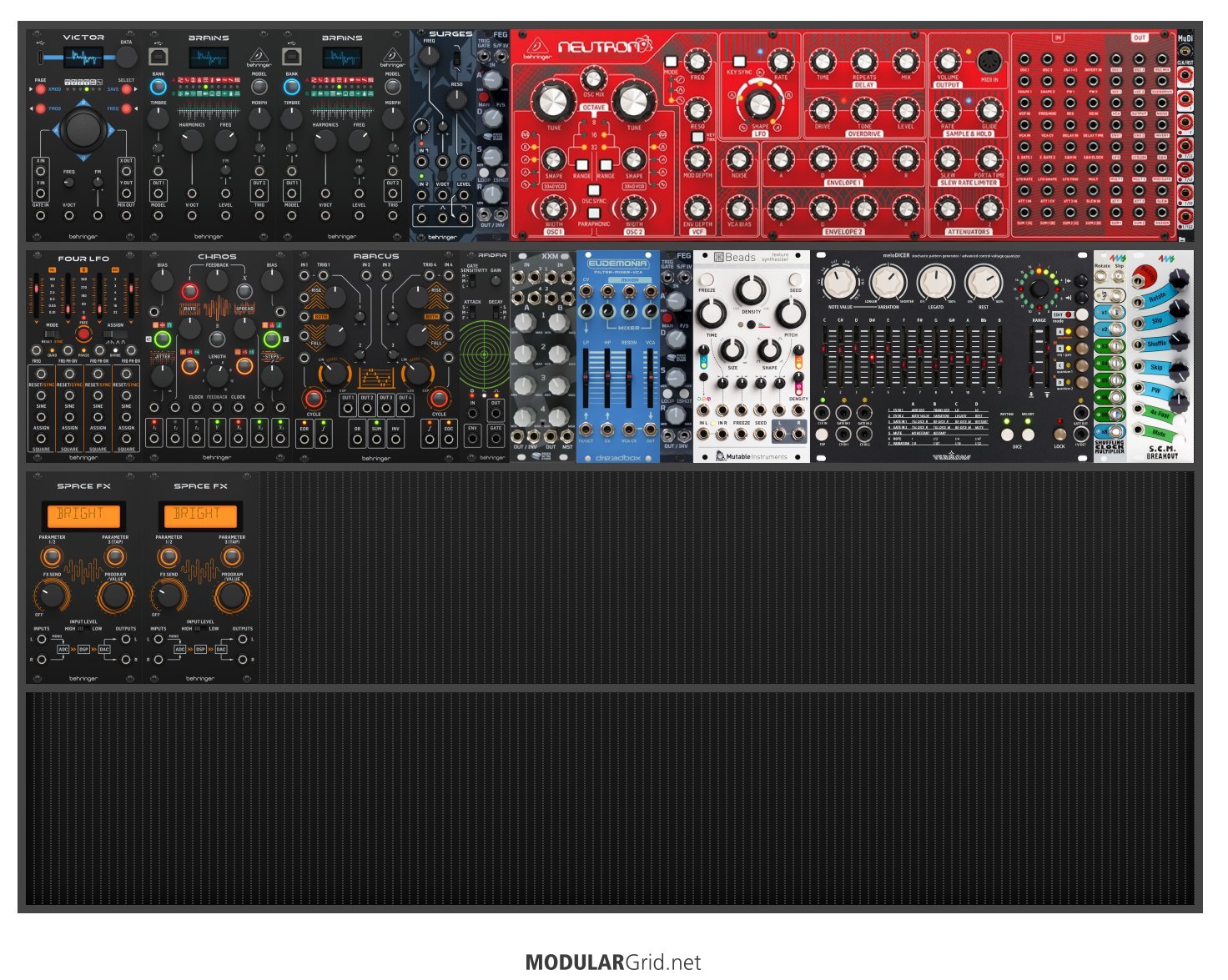1228x980 pixels.
Task: Click the Victor module joystick
Action: pos(83,129)
